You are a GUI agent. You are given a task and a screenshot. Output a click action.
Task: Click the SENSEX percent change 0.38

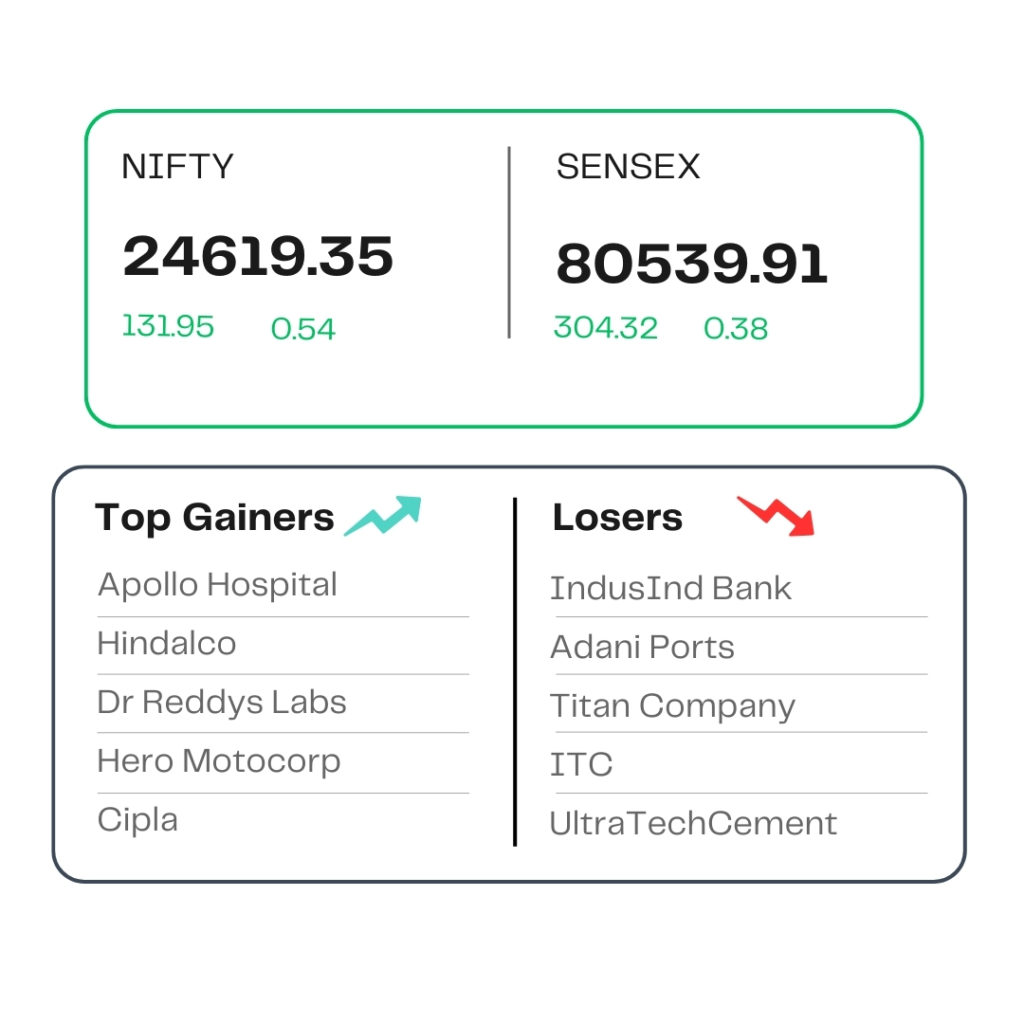(735, 328)
